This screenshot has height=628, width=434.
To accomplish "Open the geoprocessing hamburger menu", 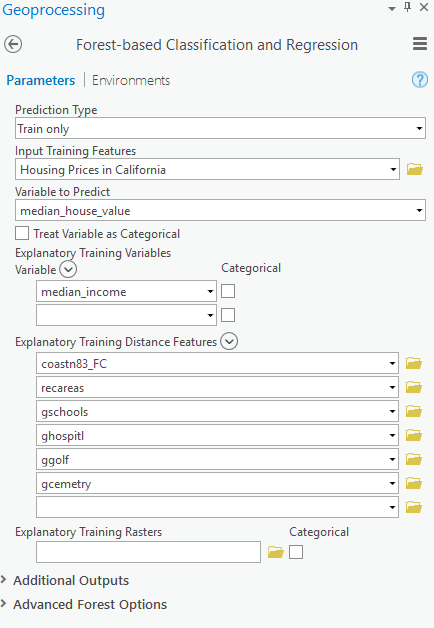I will (420, 44).
